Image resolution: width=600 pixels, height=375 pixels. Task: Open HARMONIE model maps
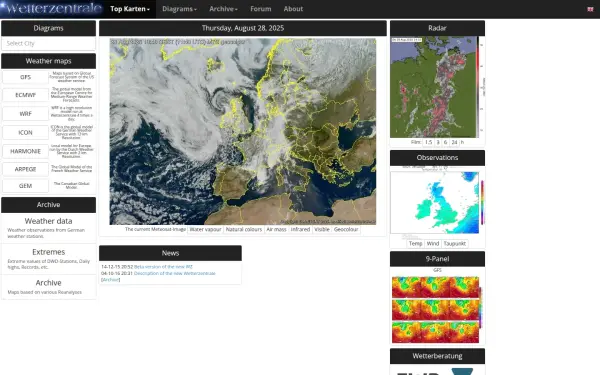pos(25,151)
